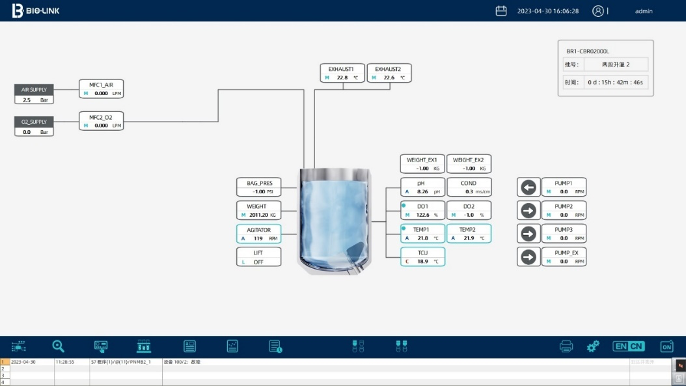Screen dimensions: 686x386
Task: Switch language to EN
Action: coord(620,346)
